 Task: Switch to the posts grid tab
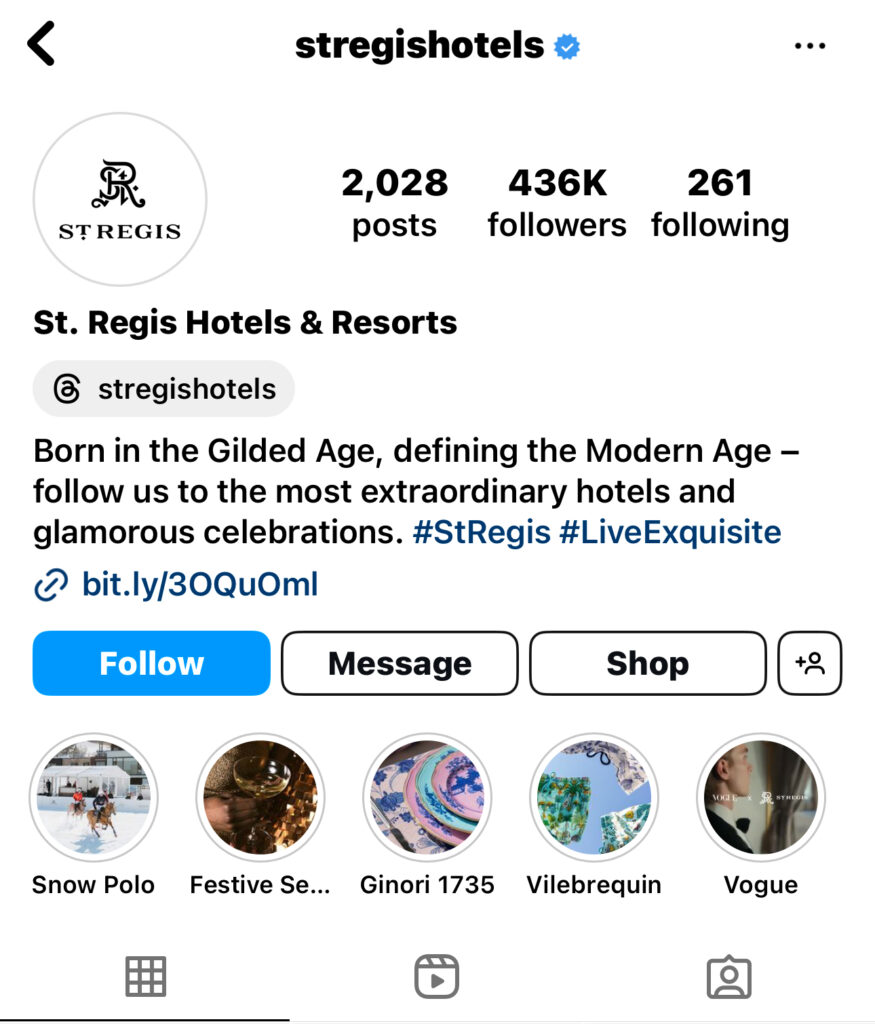146,977
